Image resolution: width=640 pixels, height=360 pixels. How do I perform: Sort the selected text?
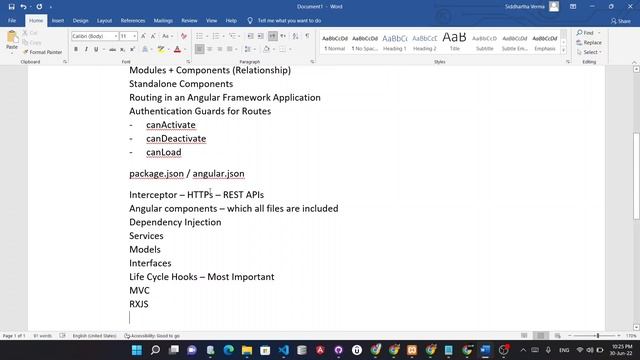click(296, 36)
